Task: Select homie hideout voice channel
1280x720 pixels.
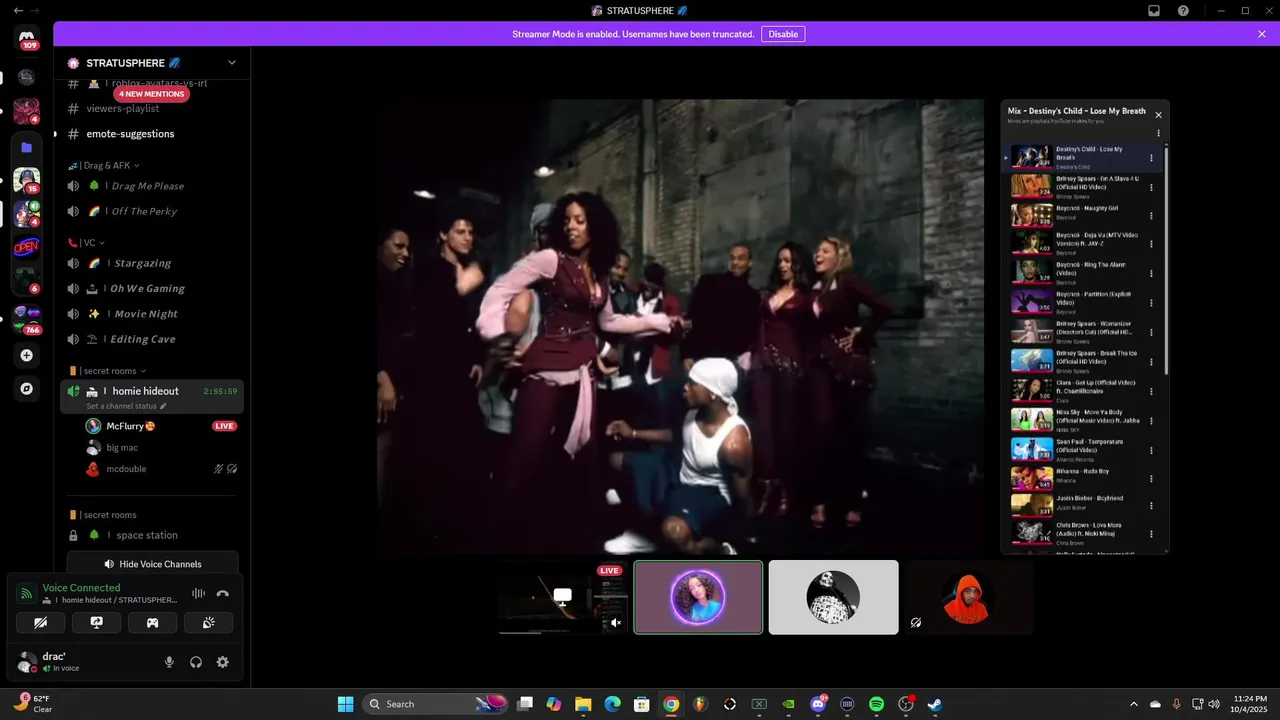Action: point(152,397)
